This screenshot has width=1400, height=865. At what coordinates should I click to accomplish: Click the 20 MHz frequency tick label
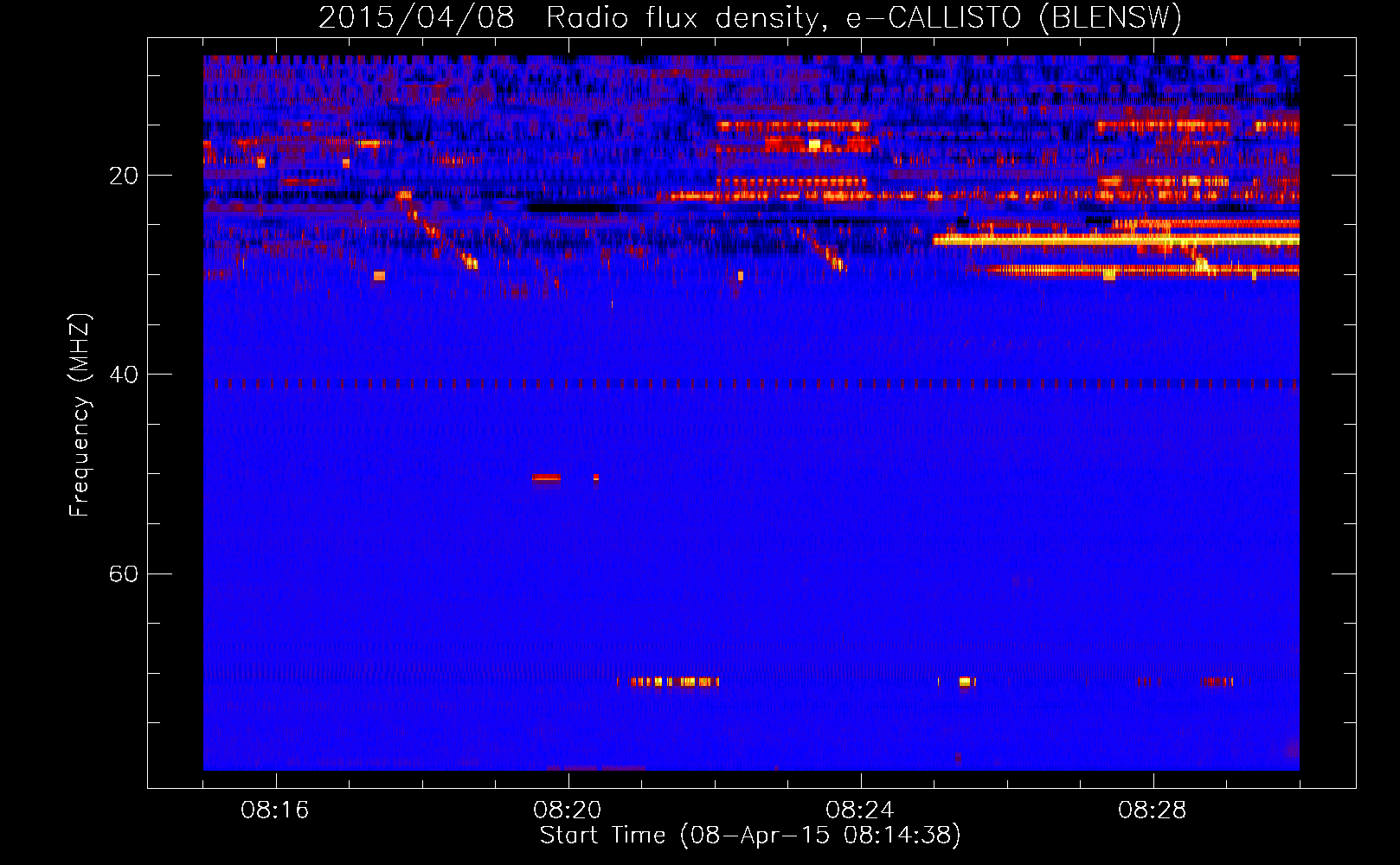(123, 176)
